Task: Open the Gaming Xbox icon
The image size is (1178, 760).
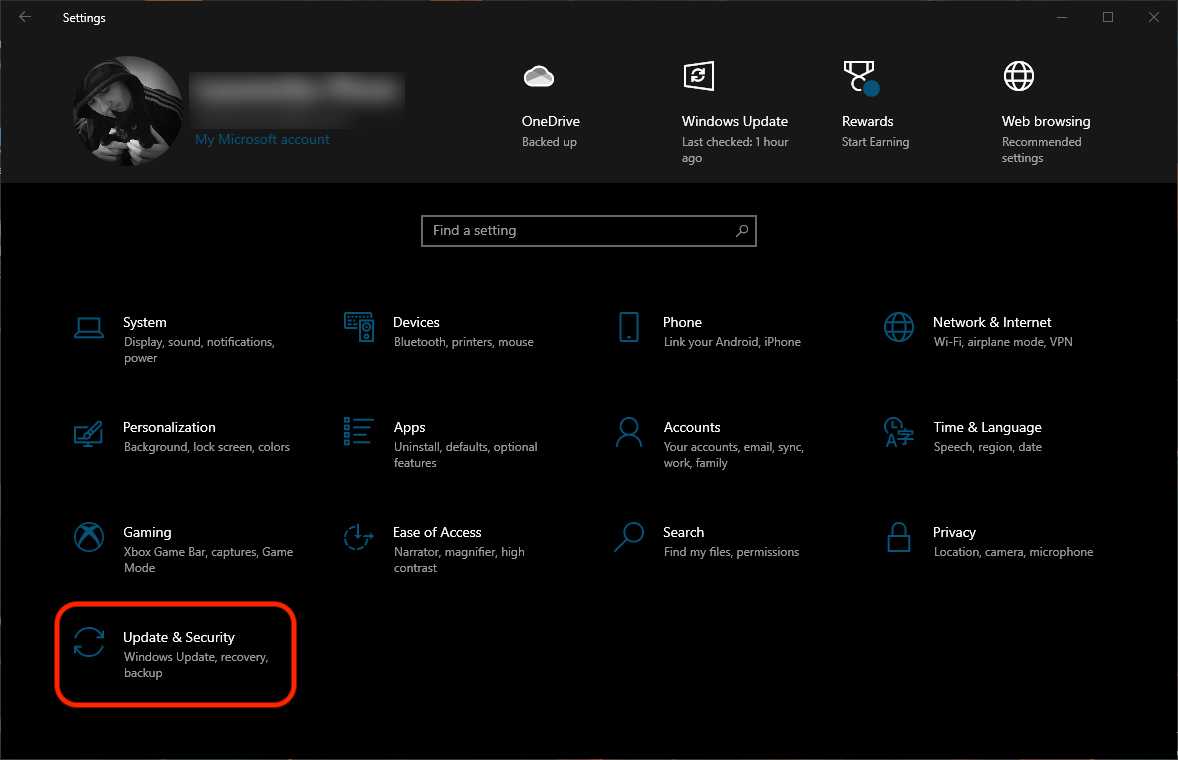Action: (89, 537)
